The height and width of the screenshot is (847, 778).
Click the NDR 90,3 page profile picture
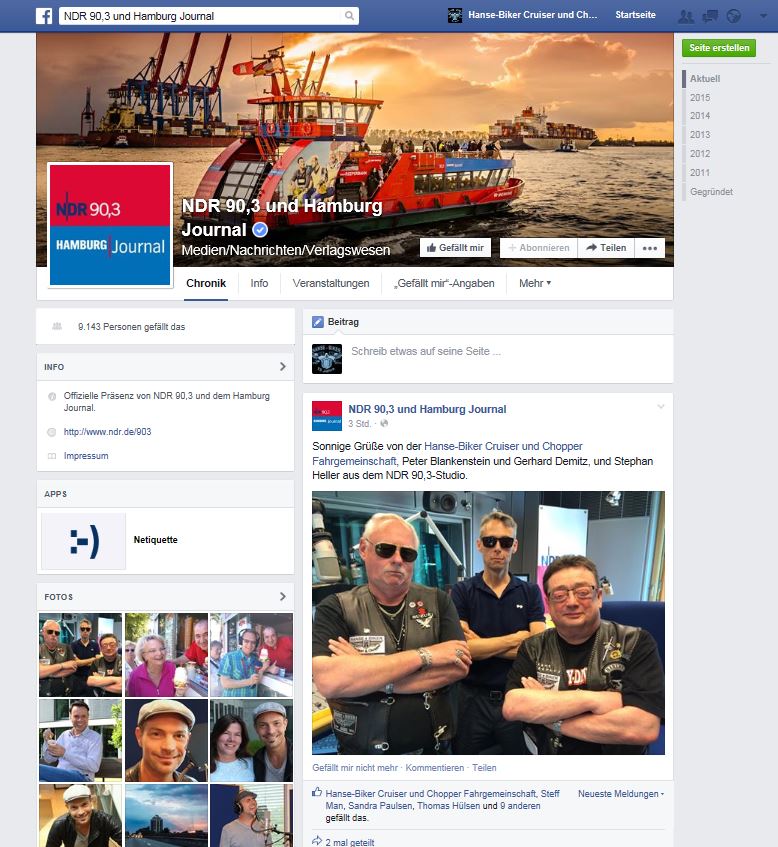(x=110, y=225)
